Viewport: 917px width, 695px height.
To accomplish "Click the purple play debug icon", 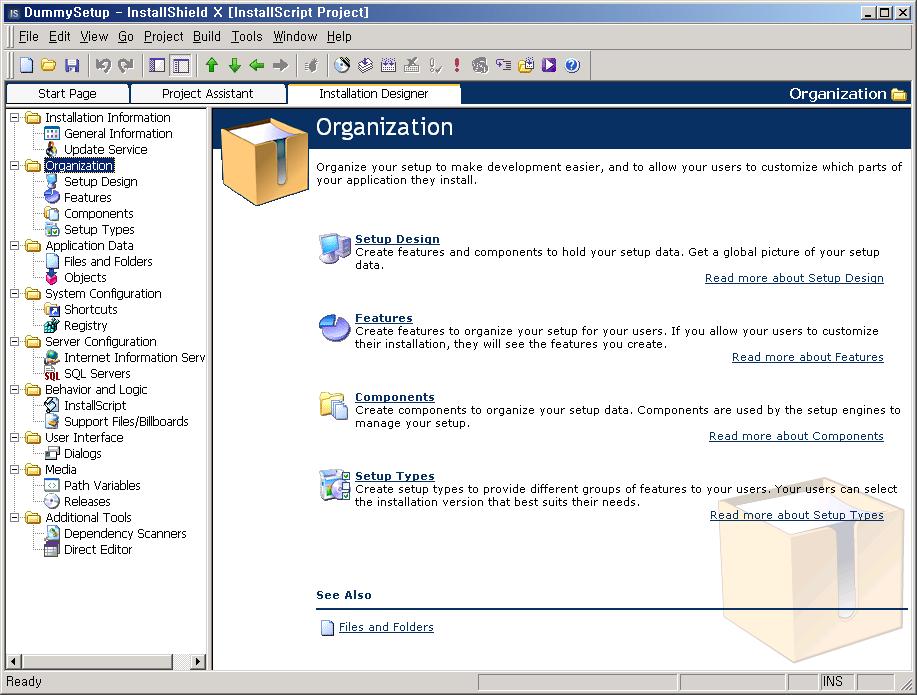I will coord(549,65).
